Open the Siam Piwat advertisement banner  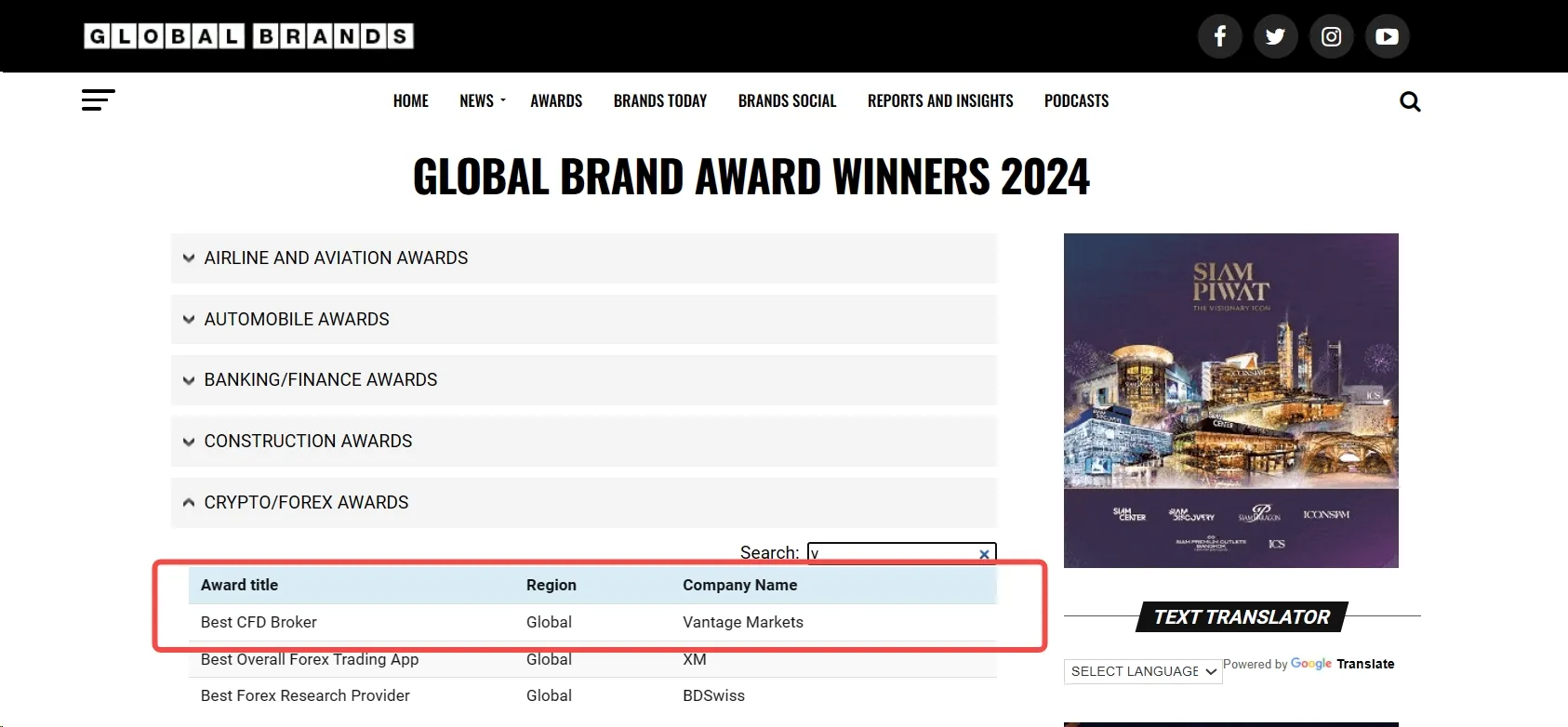(1231, 401)
